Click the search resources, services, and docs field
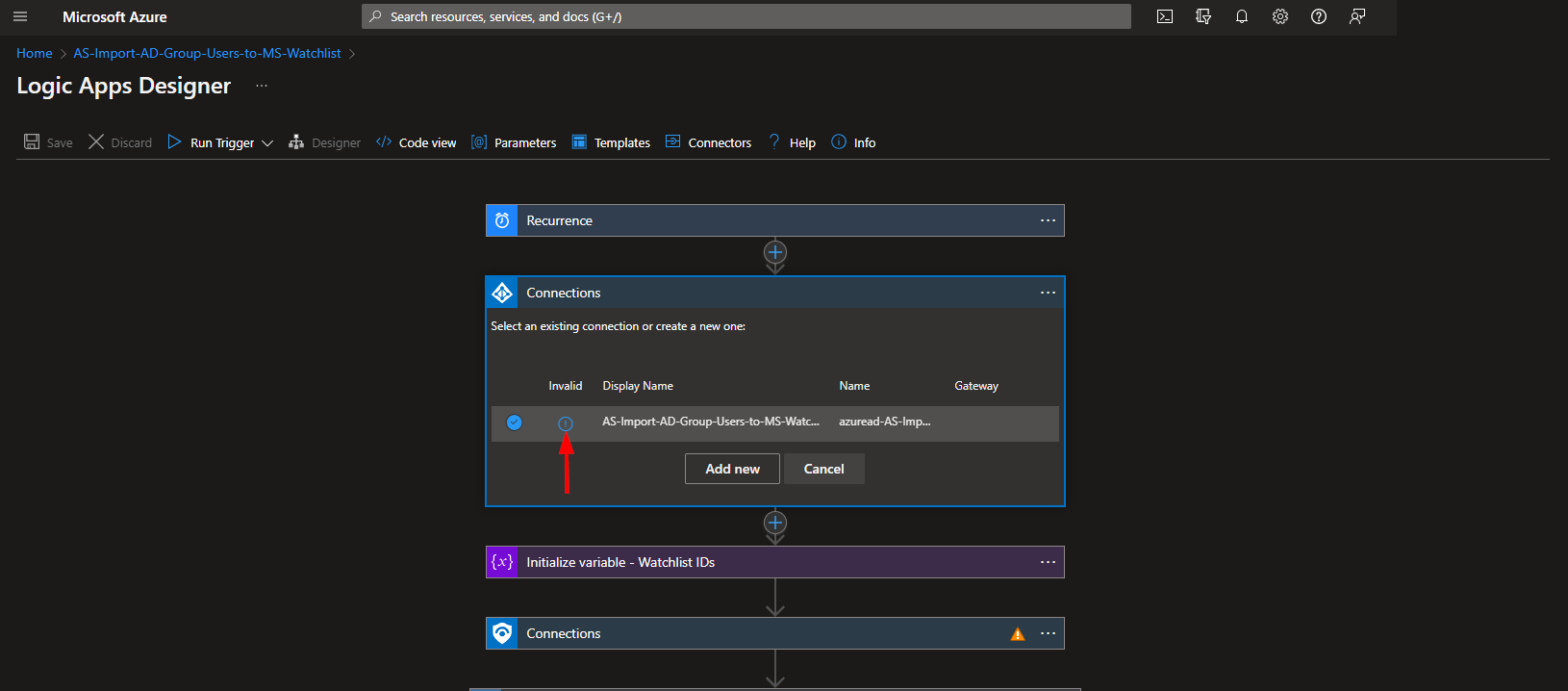This screenshot has width=1568, height=691. click(x=746, y=16)
